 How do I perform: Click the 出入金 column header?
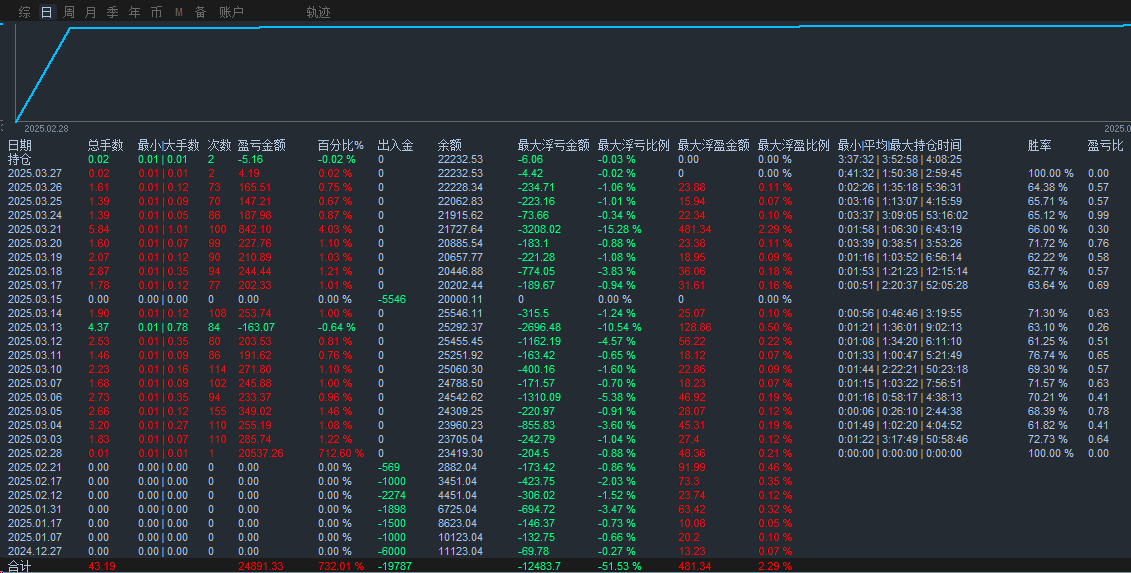pyautogui.click(x=395, y=145)
